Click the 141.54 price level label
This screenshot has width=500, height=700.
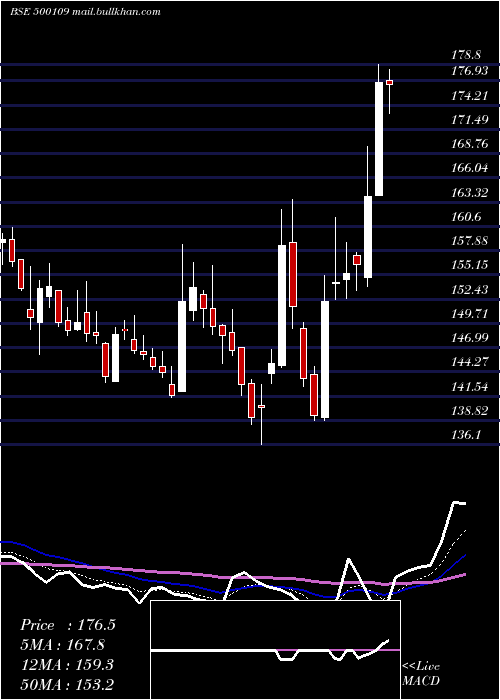coord(470,387)
